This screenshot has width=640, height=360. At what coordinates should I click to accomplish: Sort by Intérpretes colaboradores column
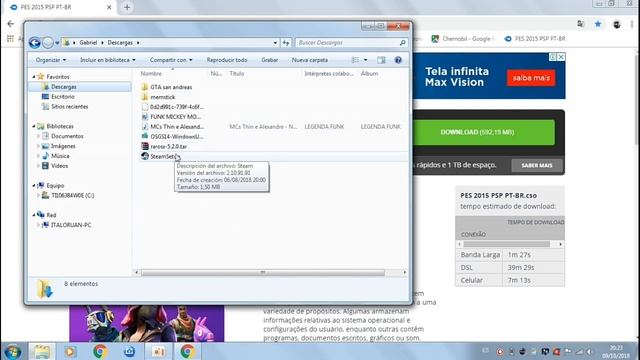(x=329, y=73)
